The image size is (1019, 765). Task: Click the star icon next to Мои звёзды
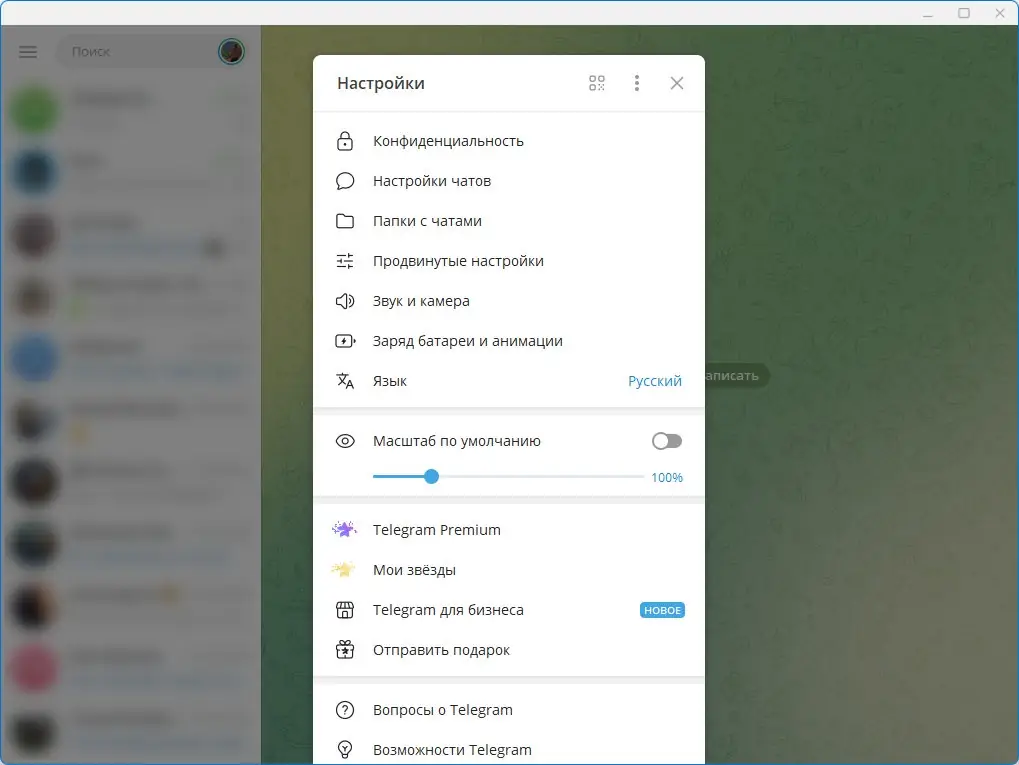[x=345, y=569]
